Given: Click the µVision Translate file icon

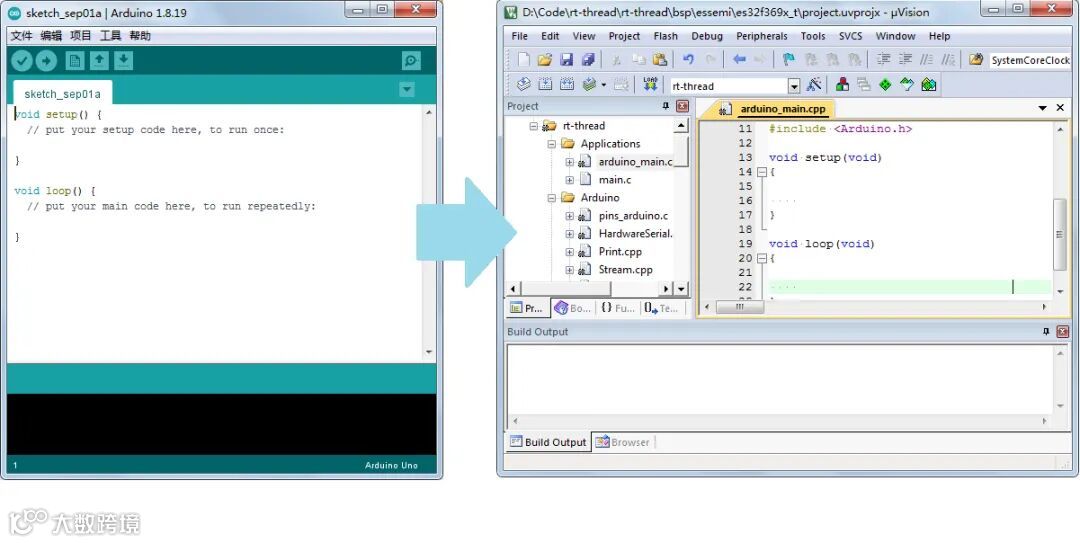Looking at the screenshot, I should (x=523, y=85).
